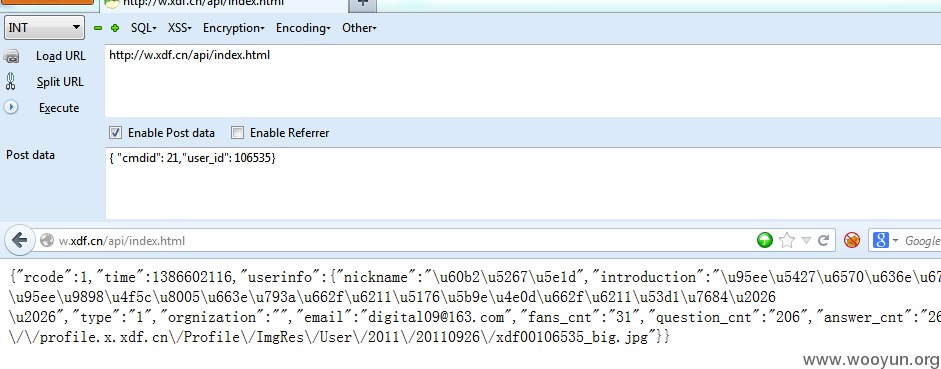Expand the Encryption menu
This screenshot has width=941, height=369.
point(233,28)
